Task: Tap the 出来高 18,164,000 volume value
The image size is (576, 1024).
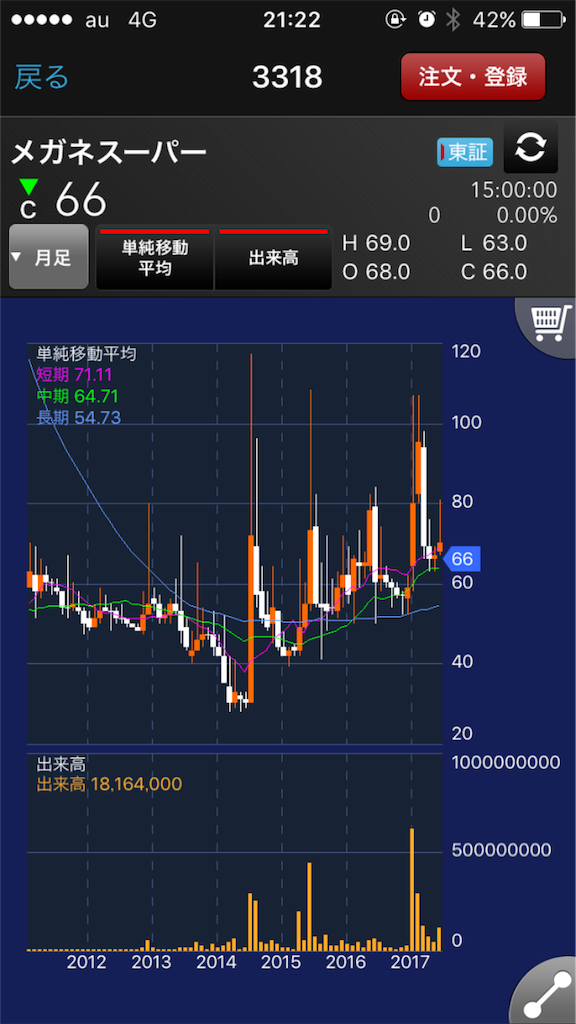Action: (108, 784)
